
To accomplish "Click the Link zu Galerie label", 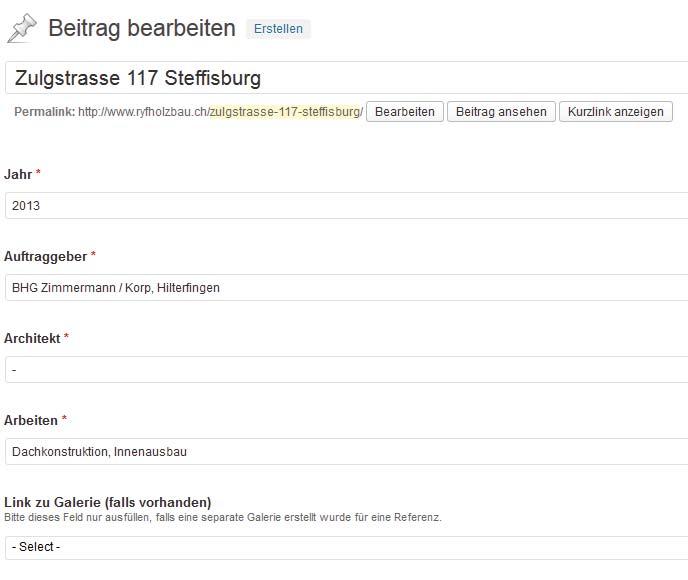I will (108, 502).
